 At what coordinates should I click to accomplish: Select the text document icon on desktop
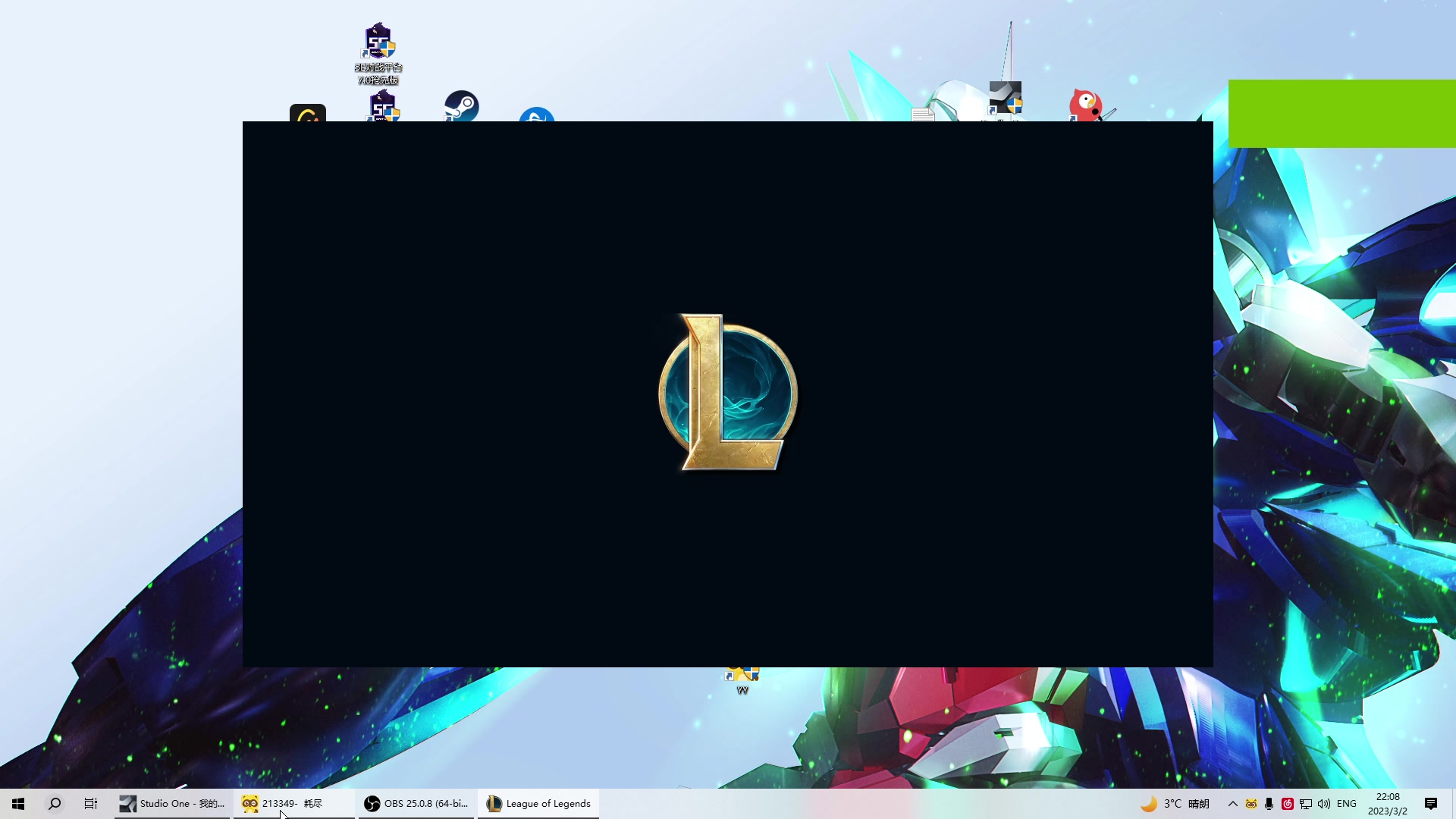(x=923, y=115)
